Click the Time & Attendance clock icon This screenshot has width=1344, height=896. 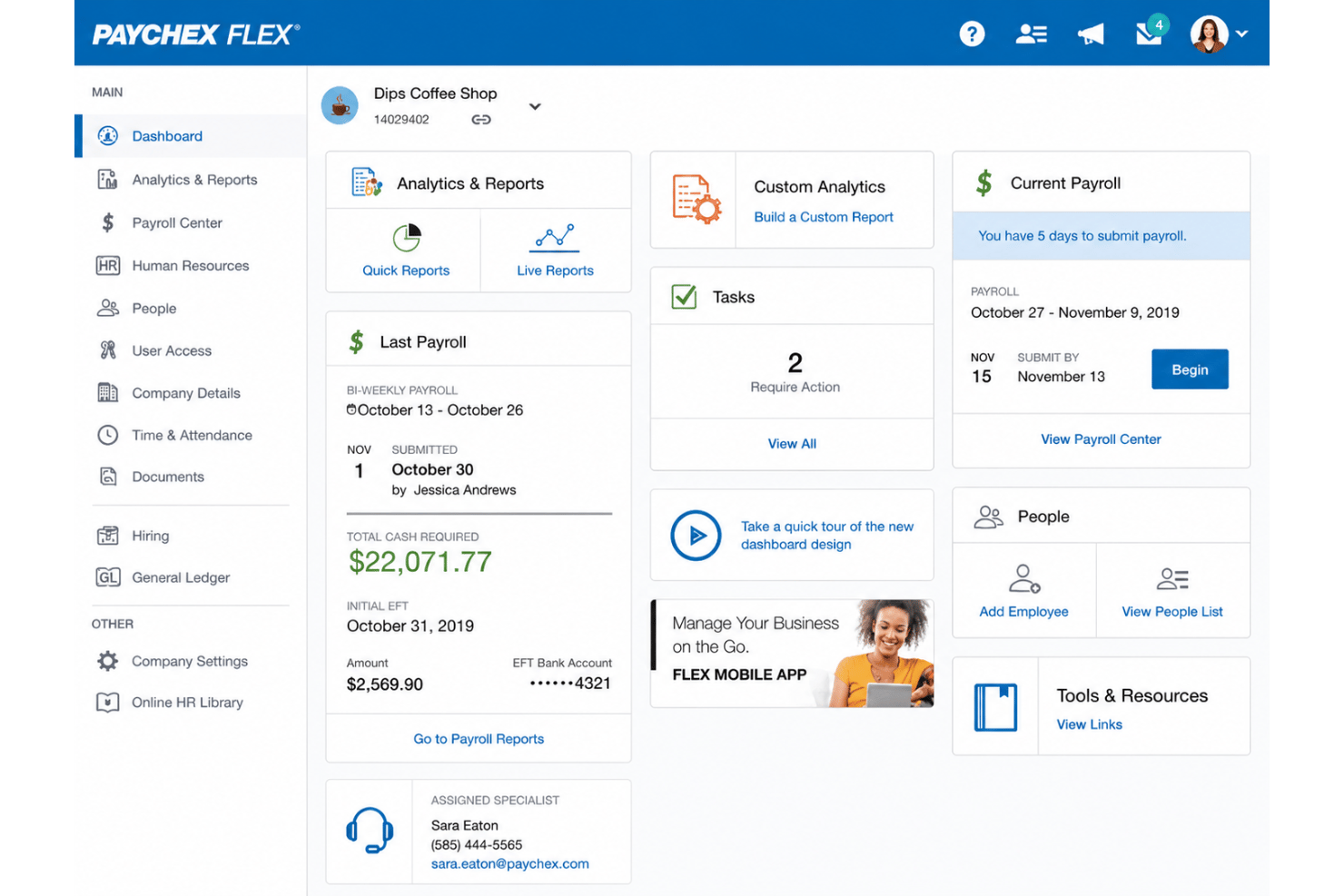pyautogui.click(x=108, y=435)
